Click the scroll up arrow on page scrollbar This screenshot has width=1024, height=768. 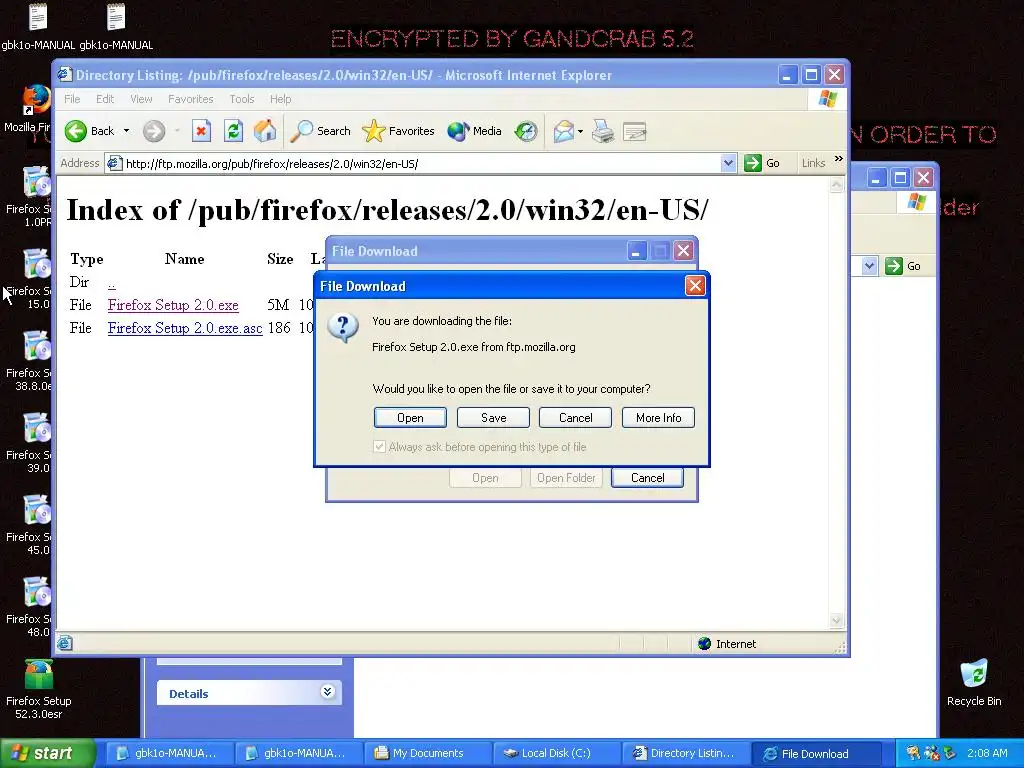pyautogui.click(x=836, y=185)
